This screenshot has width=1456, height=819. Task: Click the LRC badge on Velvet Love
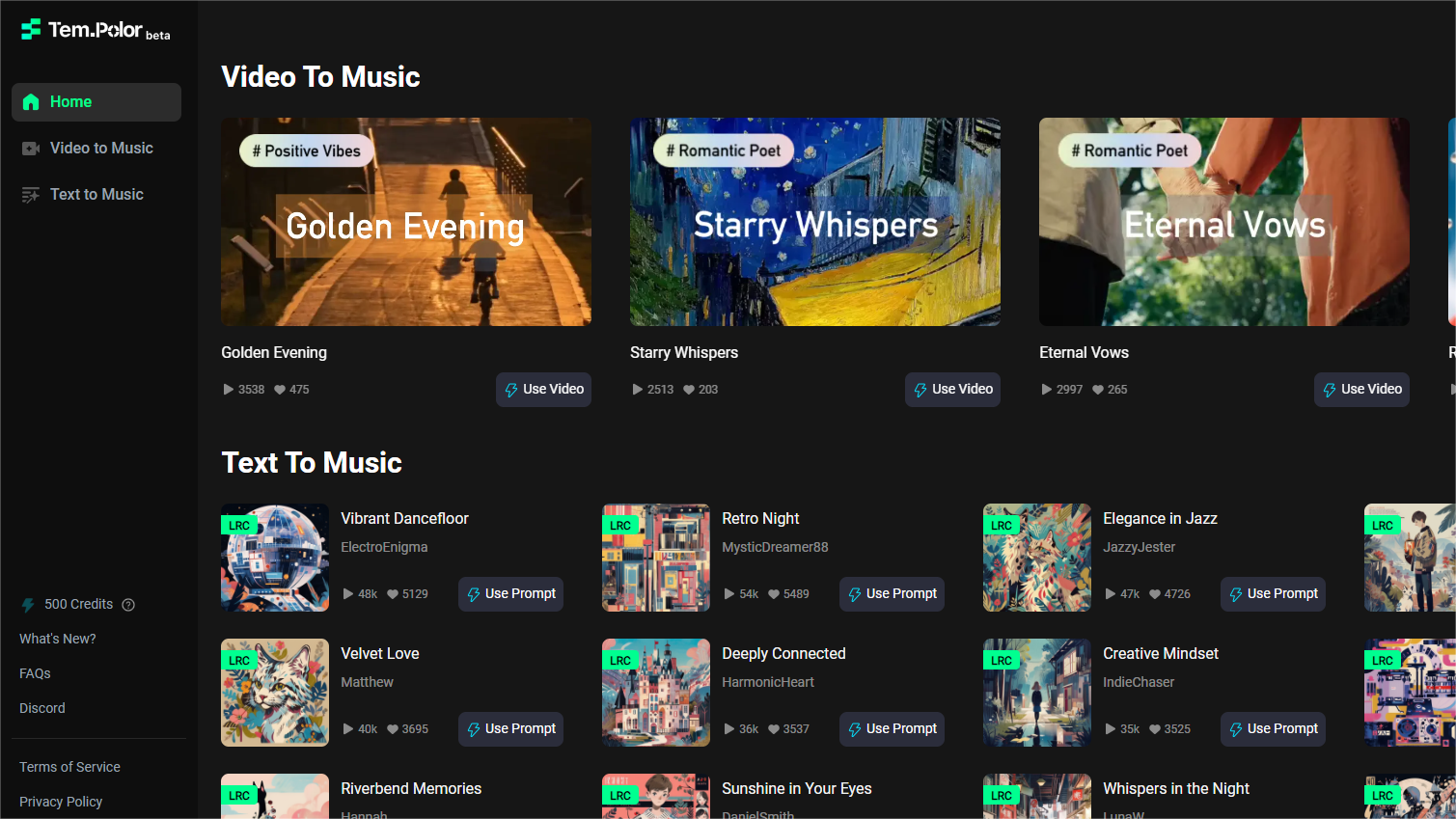click(x=239, y=661)
